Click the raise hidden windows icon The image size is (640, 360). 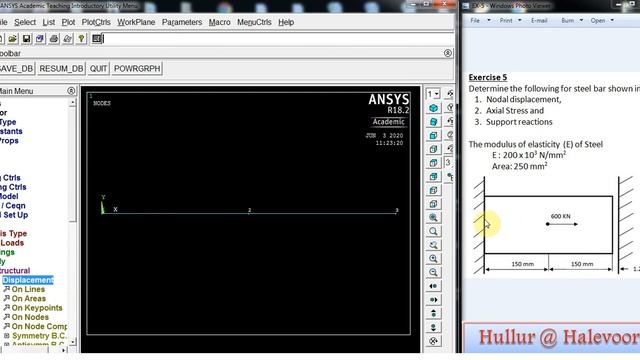(97, 39)
